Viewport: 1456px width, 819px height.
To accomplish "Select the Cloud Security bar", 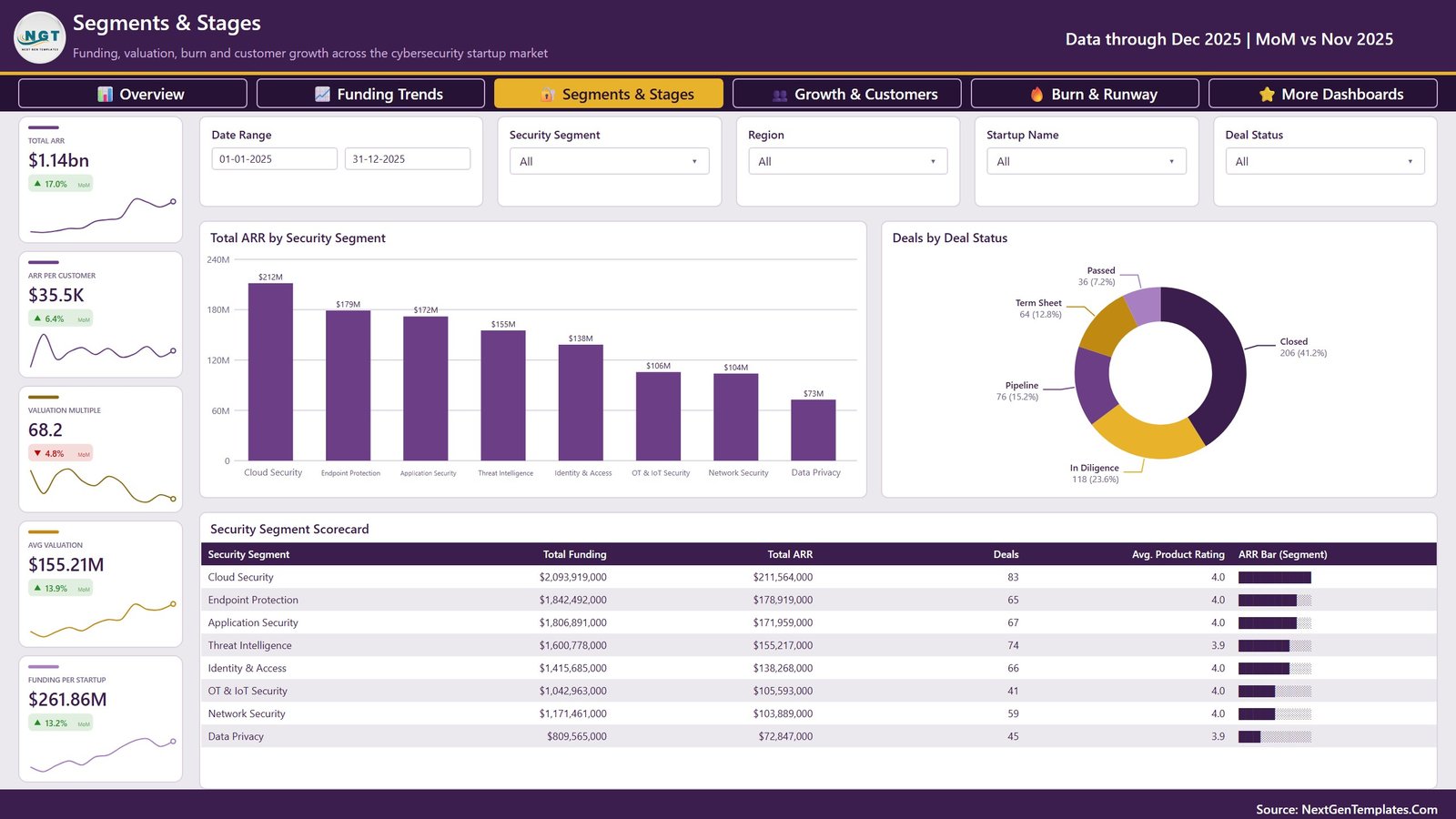I will tap(270, 372).
